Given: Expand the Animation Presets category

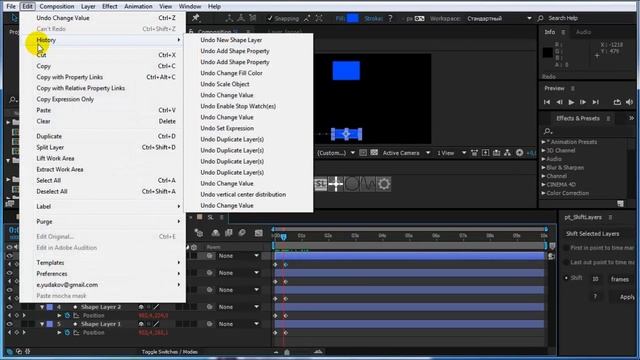Looking at the screenshot, I should (544, 142).
